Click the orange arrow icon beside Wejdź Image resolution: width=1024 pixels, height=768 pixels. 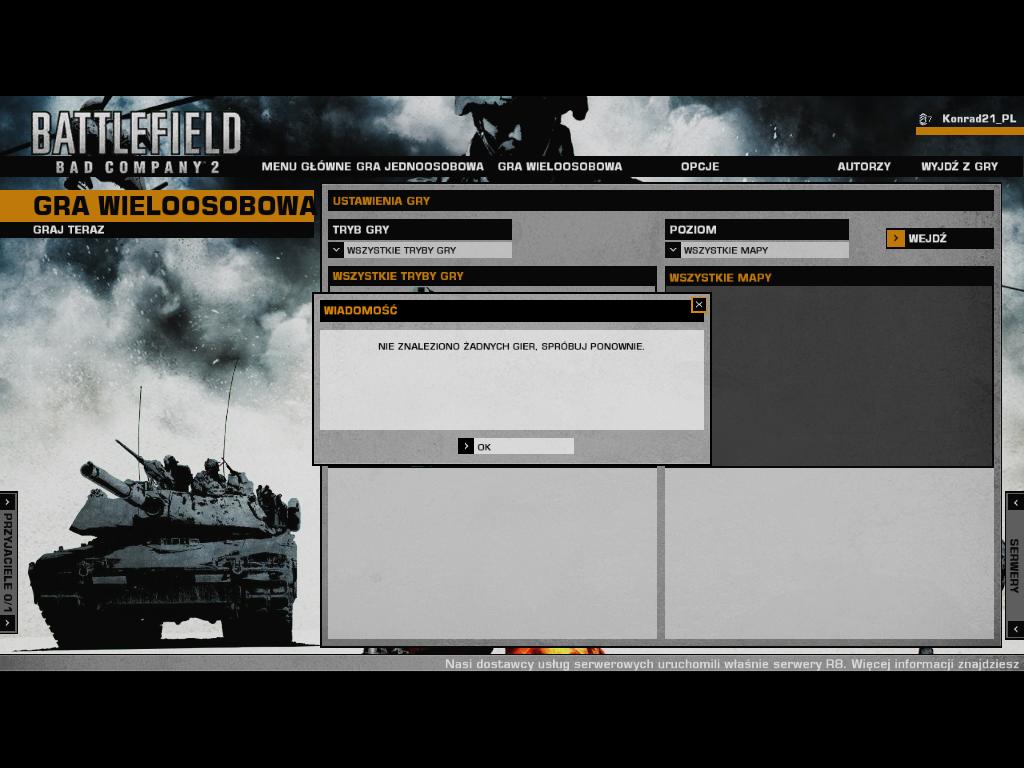(895, 238)
